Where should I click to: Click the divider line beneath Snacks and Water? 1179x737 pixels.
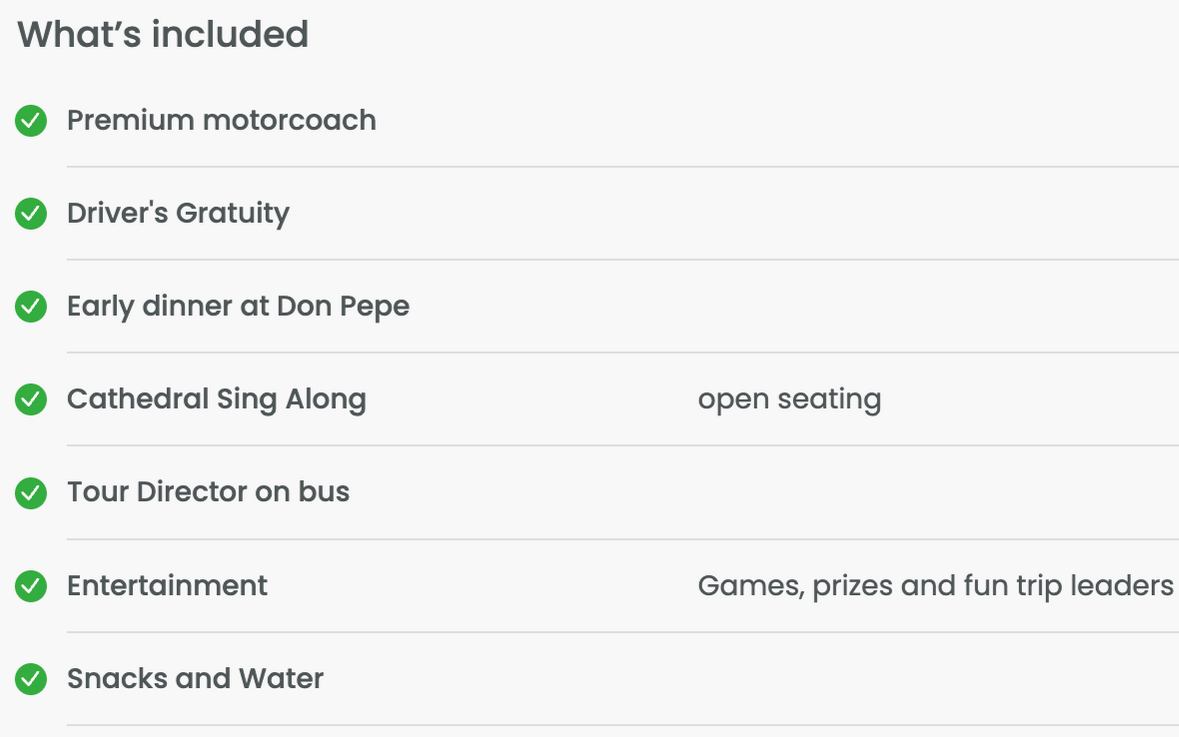tap(622, 725)
